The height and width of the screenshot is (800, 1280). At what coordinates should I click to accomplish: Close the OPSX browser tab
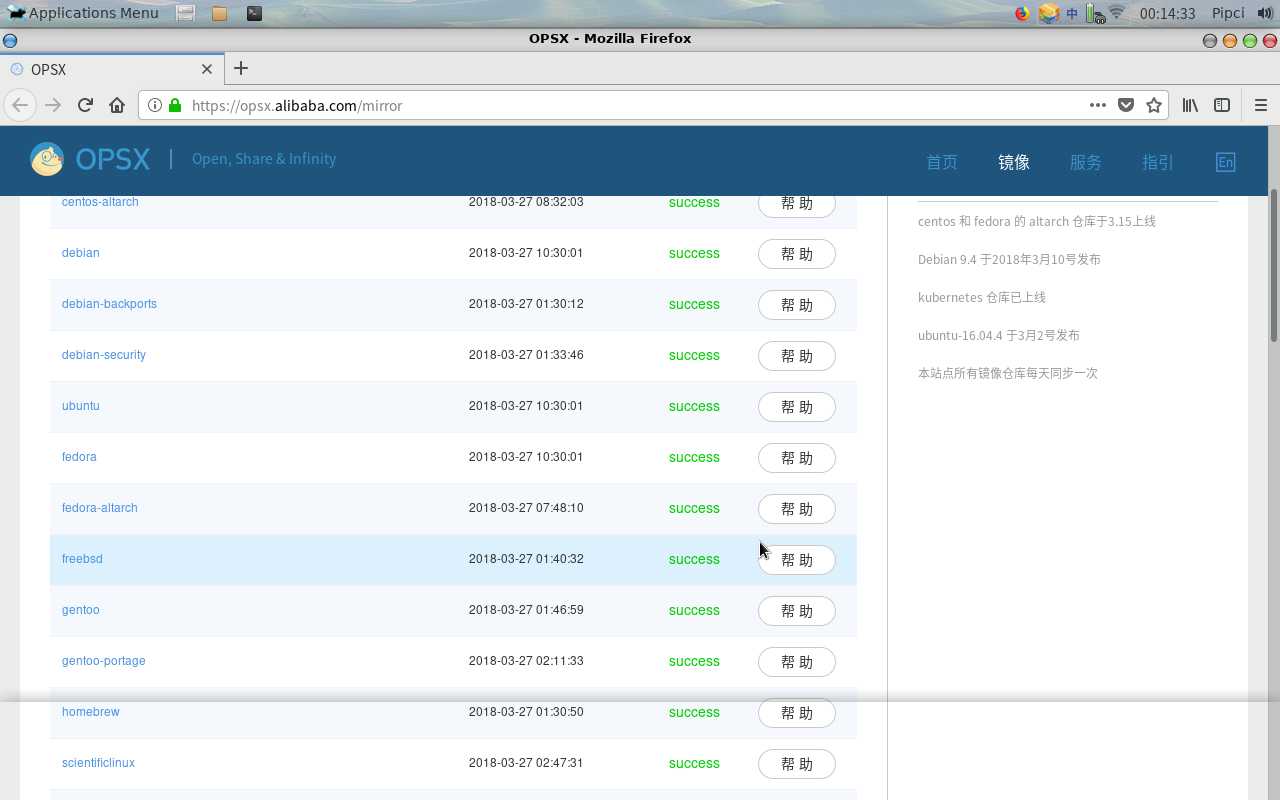click(207, 69)
